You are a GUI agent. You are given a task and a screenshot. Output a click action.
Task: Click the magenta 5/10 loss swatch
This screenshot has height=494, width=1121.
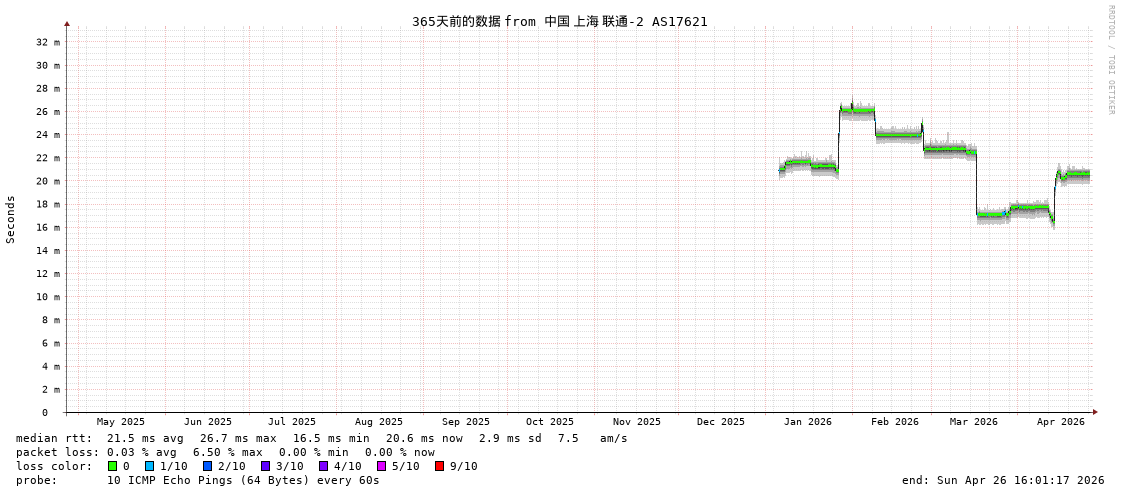coord(381,466)
